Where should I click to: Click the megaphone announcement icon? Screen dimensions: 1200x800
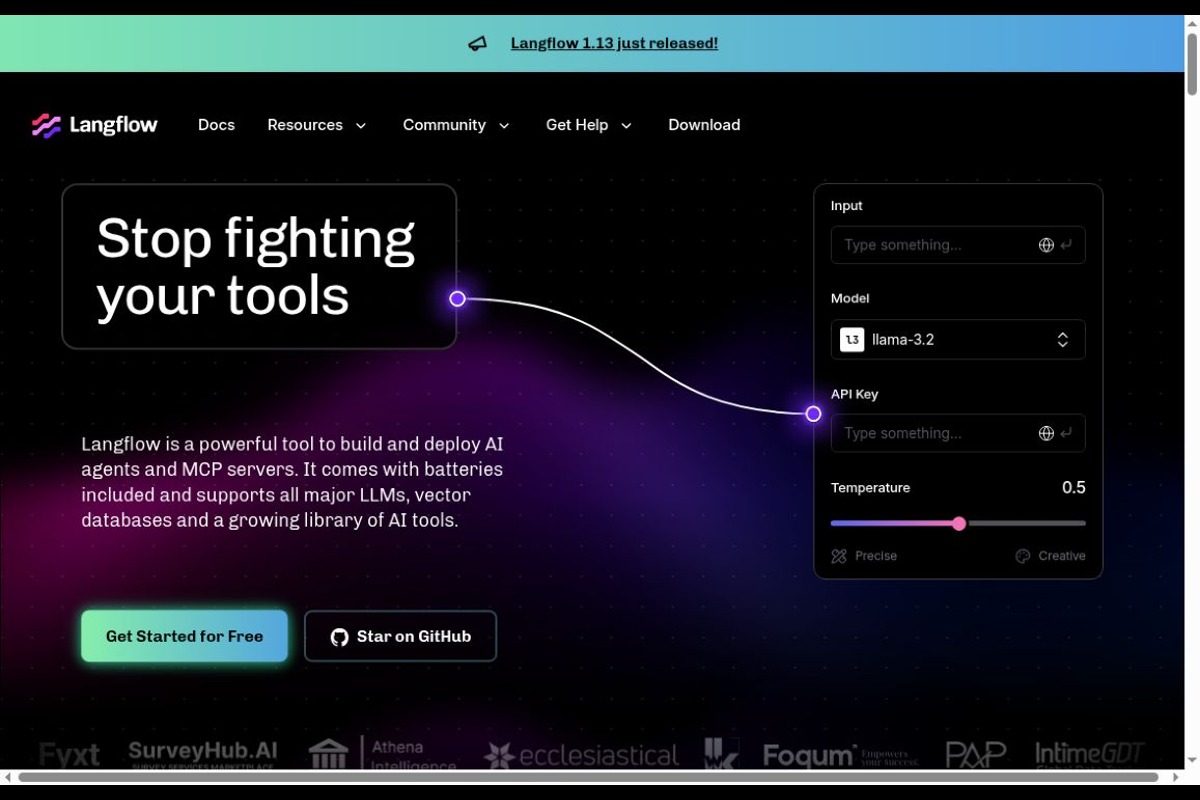point(478,44)
